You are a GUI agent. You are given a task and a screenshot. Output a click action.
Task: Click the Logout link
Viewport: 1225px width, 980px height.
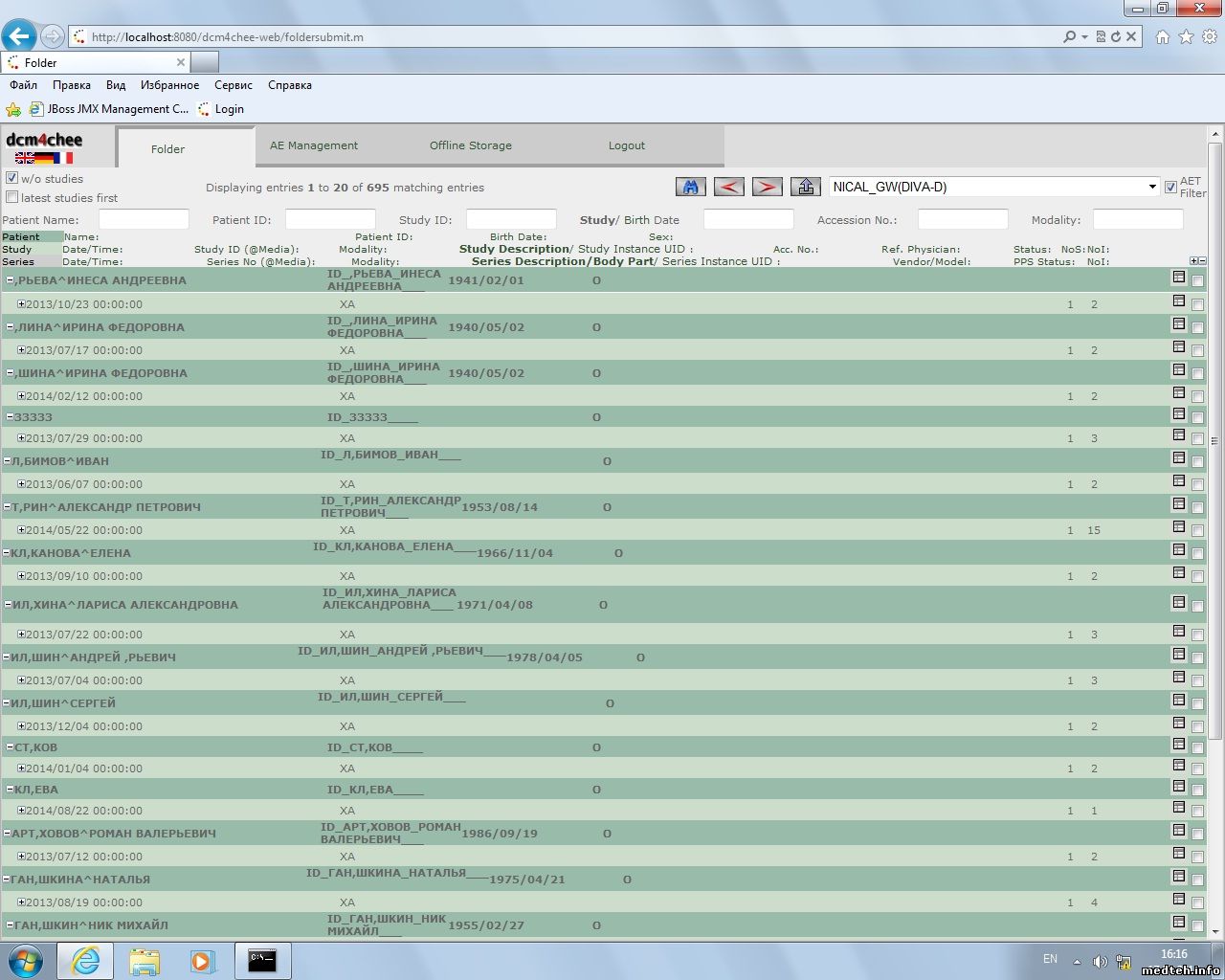point(626,145)
